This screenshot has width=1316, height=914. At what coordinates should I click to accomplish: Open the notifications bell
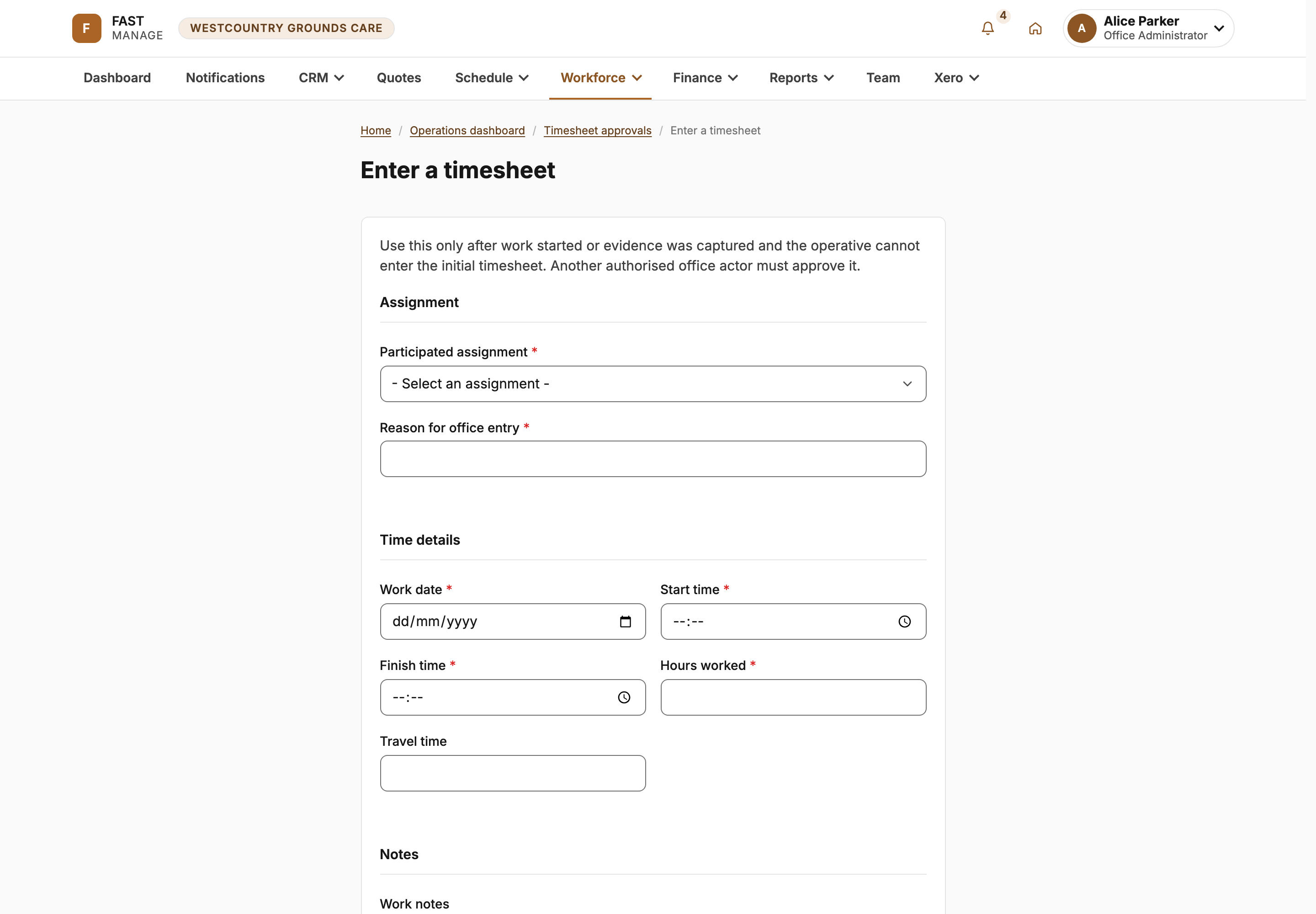coord(987,28)
